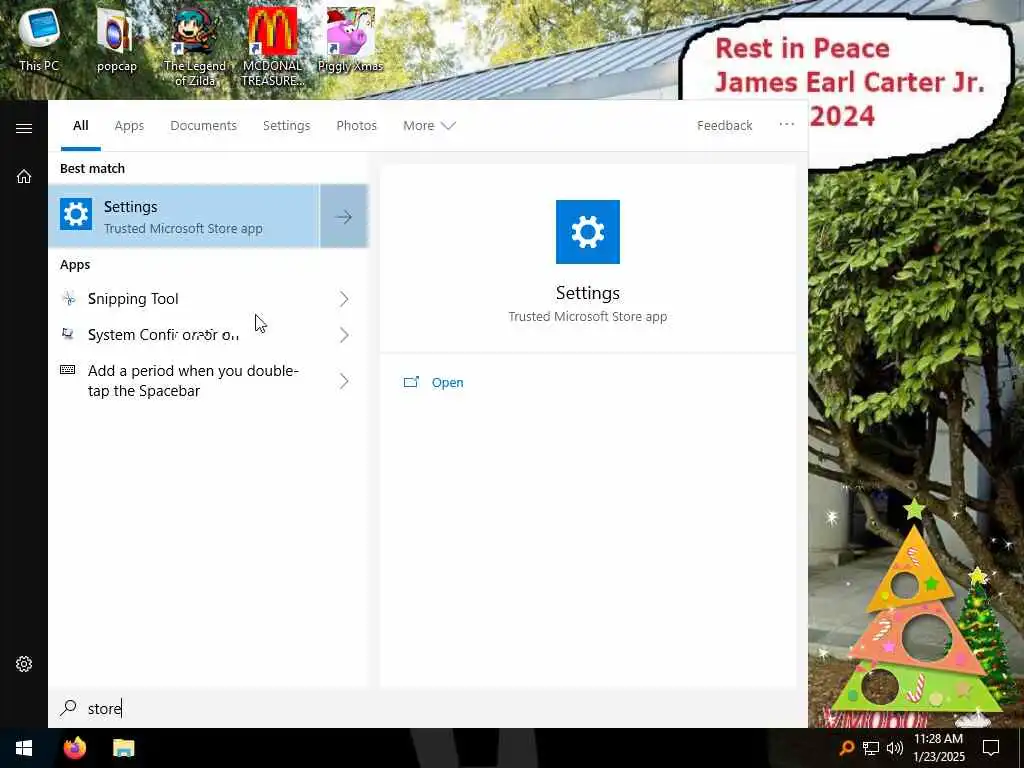Click the System Configuration app icon
This screenshot has width=1024, height=768.
[67, 334]
